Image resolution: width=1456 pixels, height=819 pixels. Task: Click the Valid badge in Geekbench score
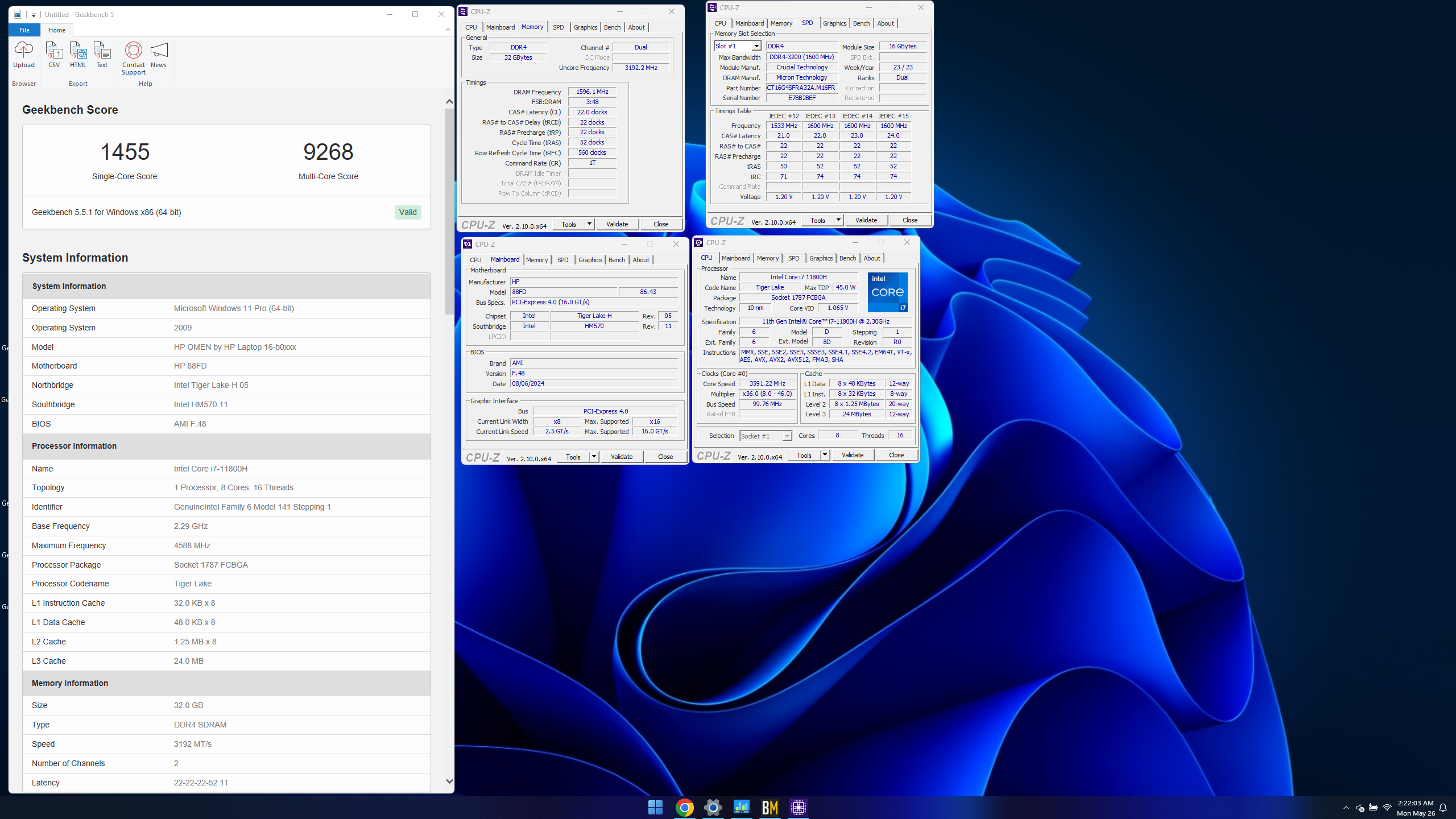click(408, 212)
